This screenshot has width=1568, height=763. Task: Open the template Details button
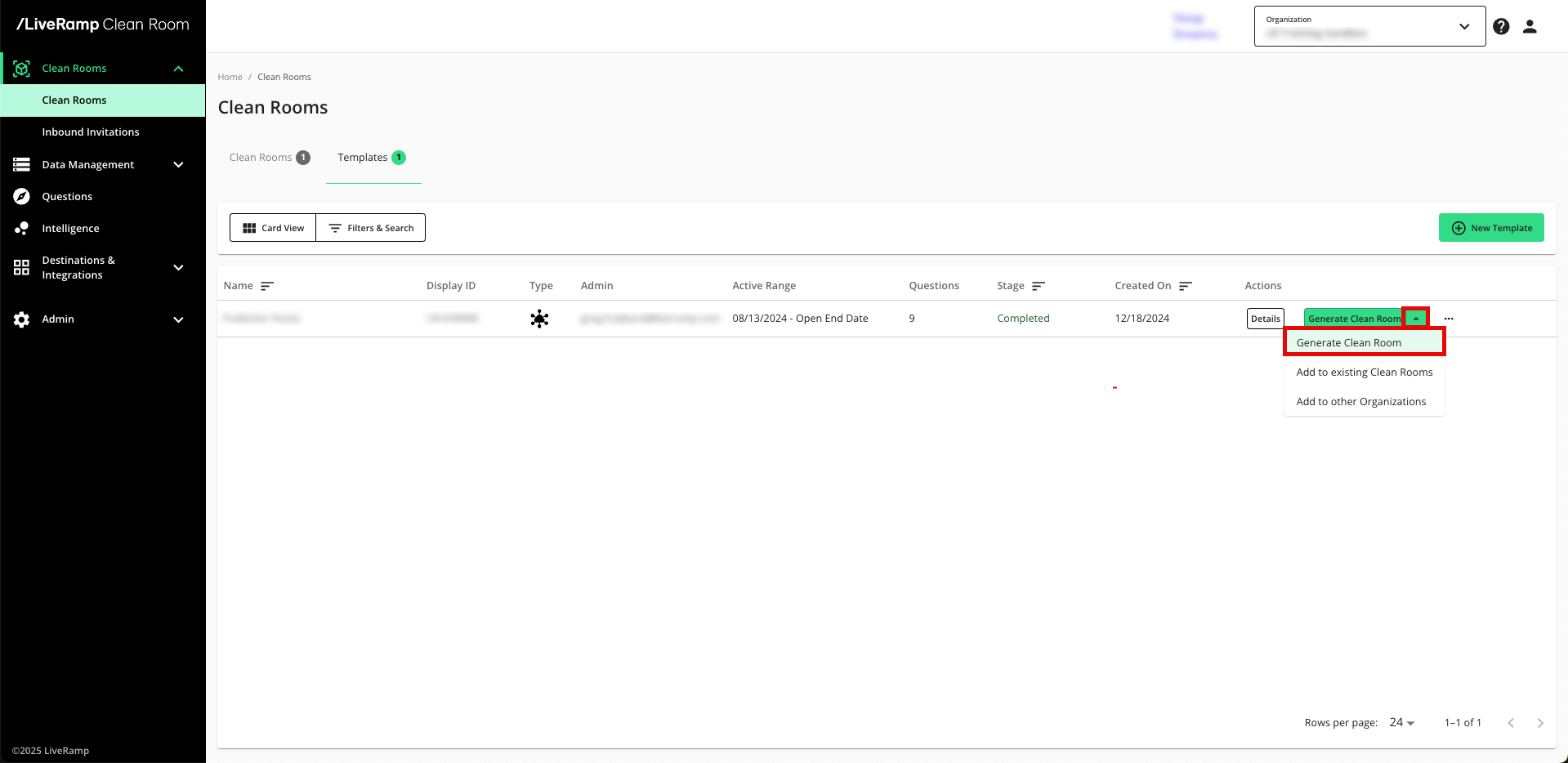tap(1265, 319)
